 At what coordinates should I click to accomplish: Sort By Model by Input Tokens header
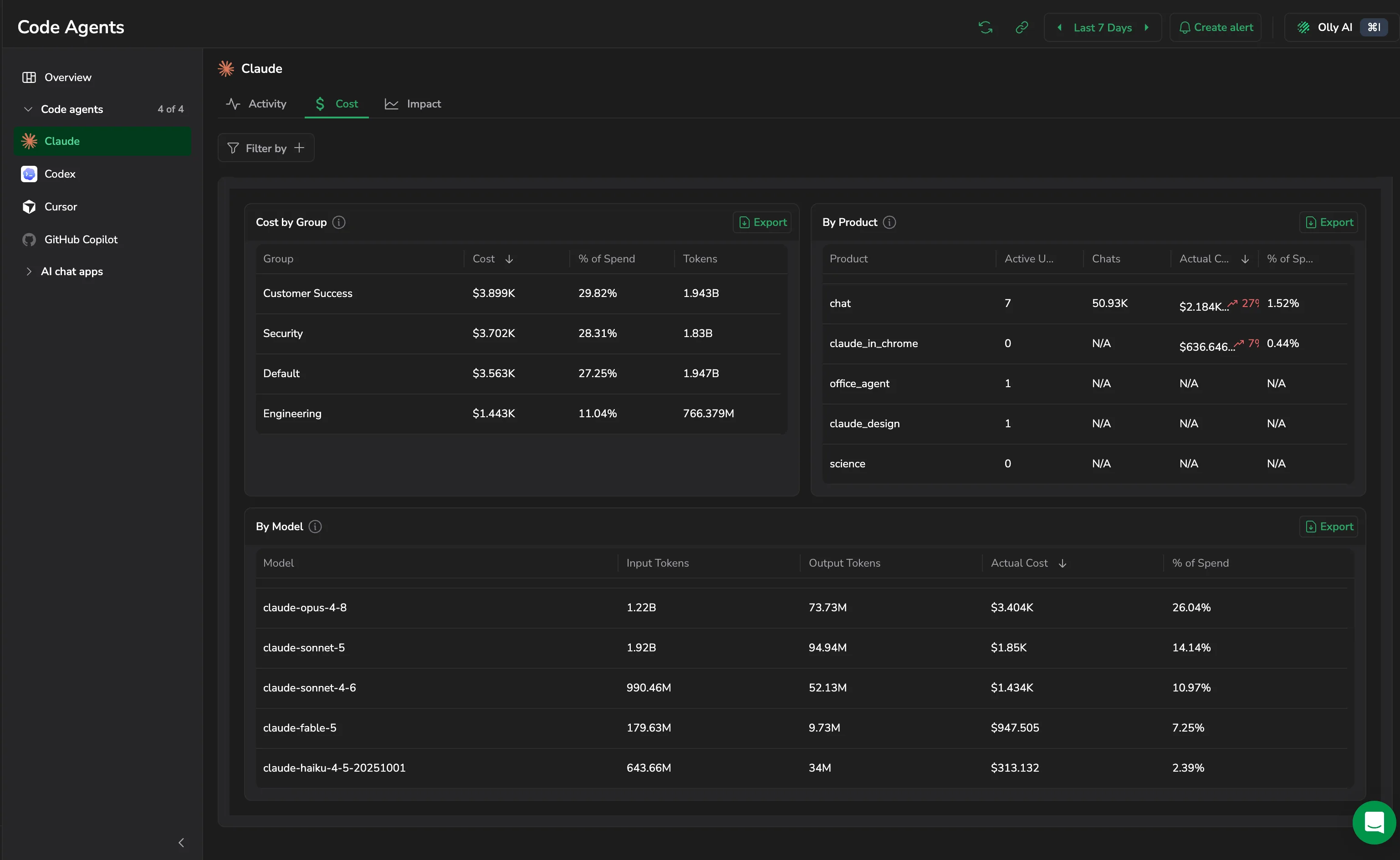click(657, 563)
